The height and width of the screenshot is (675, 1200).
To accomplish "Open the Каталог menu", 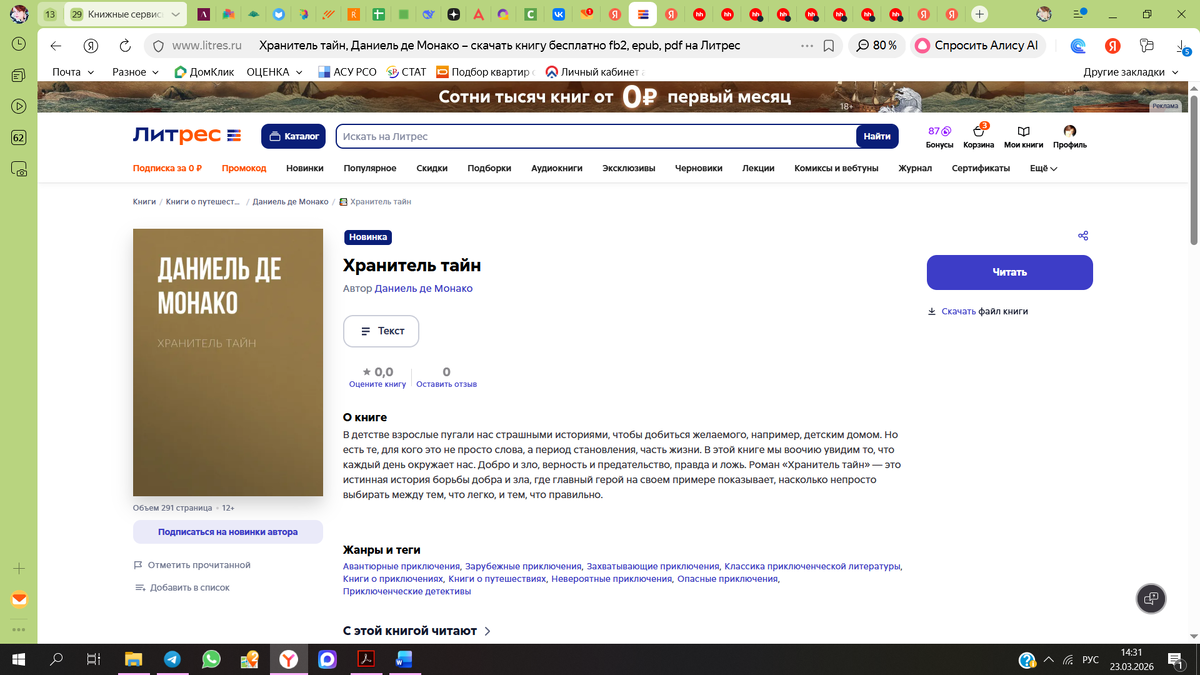I will 292,136.
